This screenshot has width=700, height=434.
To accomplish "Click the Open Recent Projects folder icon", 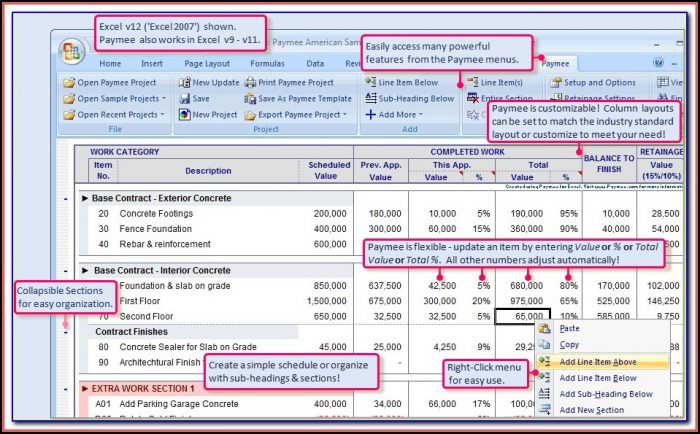I will coord(69,115).
